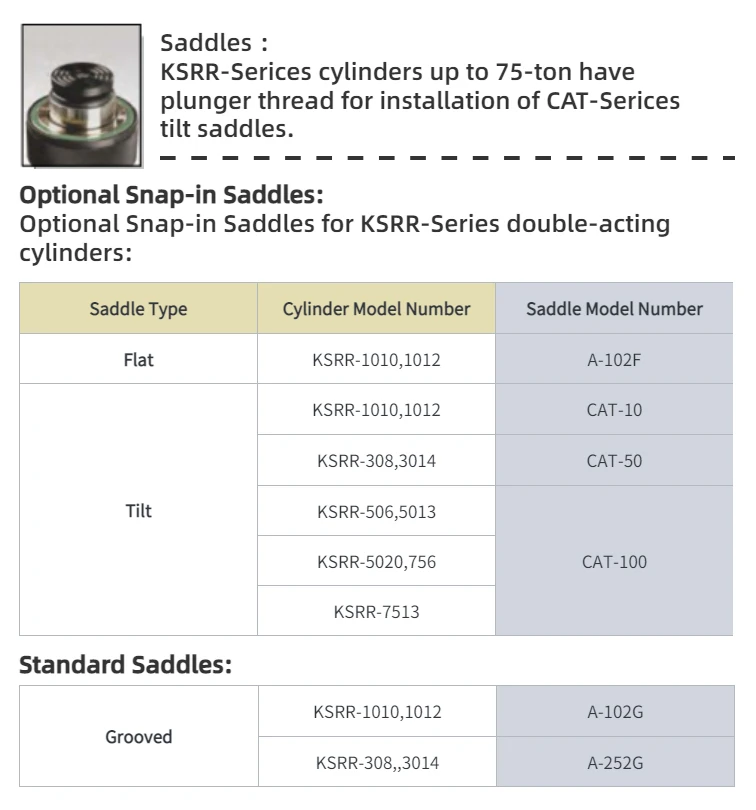Click the CAT-100 saddle model cell
Screen dimensions: 756x810
[x=614, y=561]
